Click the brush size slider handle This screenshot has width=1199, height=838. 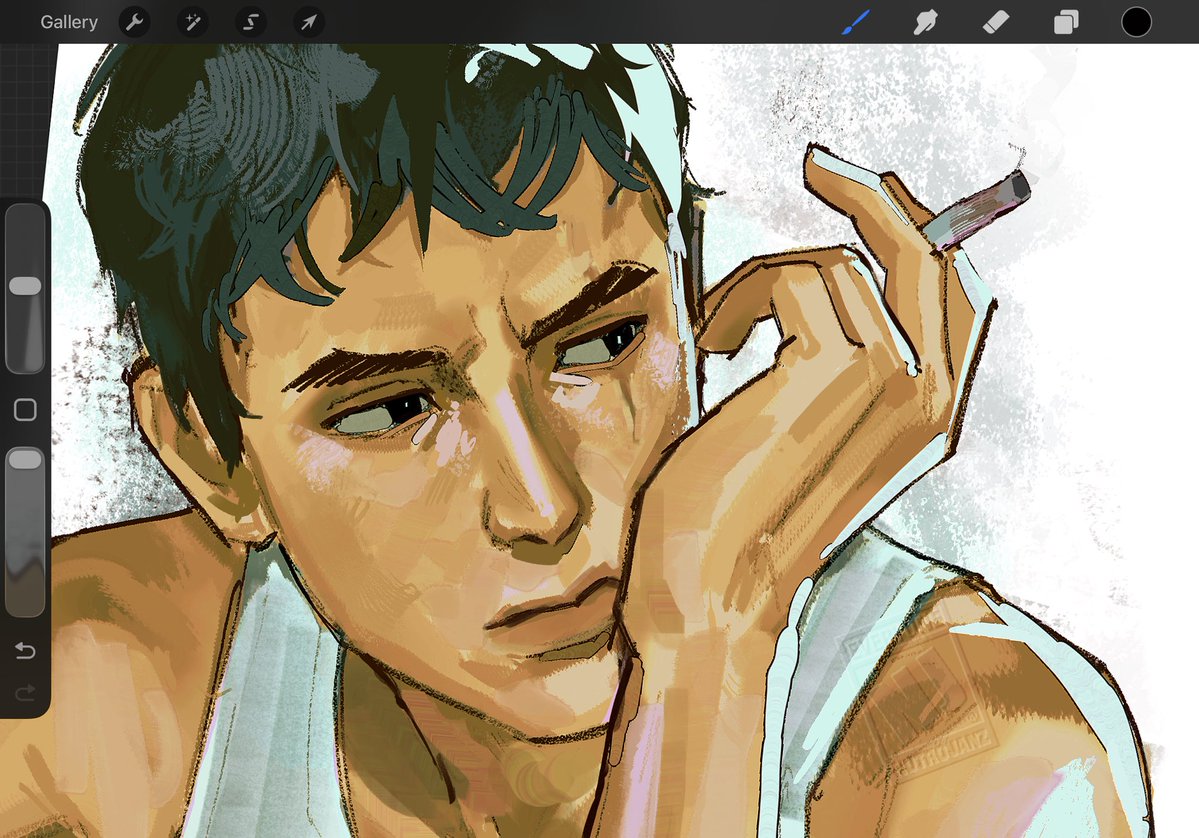(x=25, y=286)
